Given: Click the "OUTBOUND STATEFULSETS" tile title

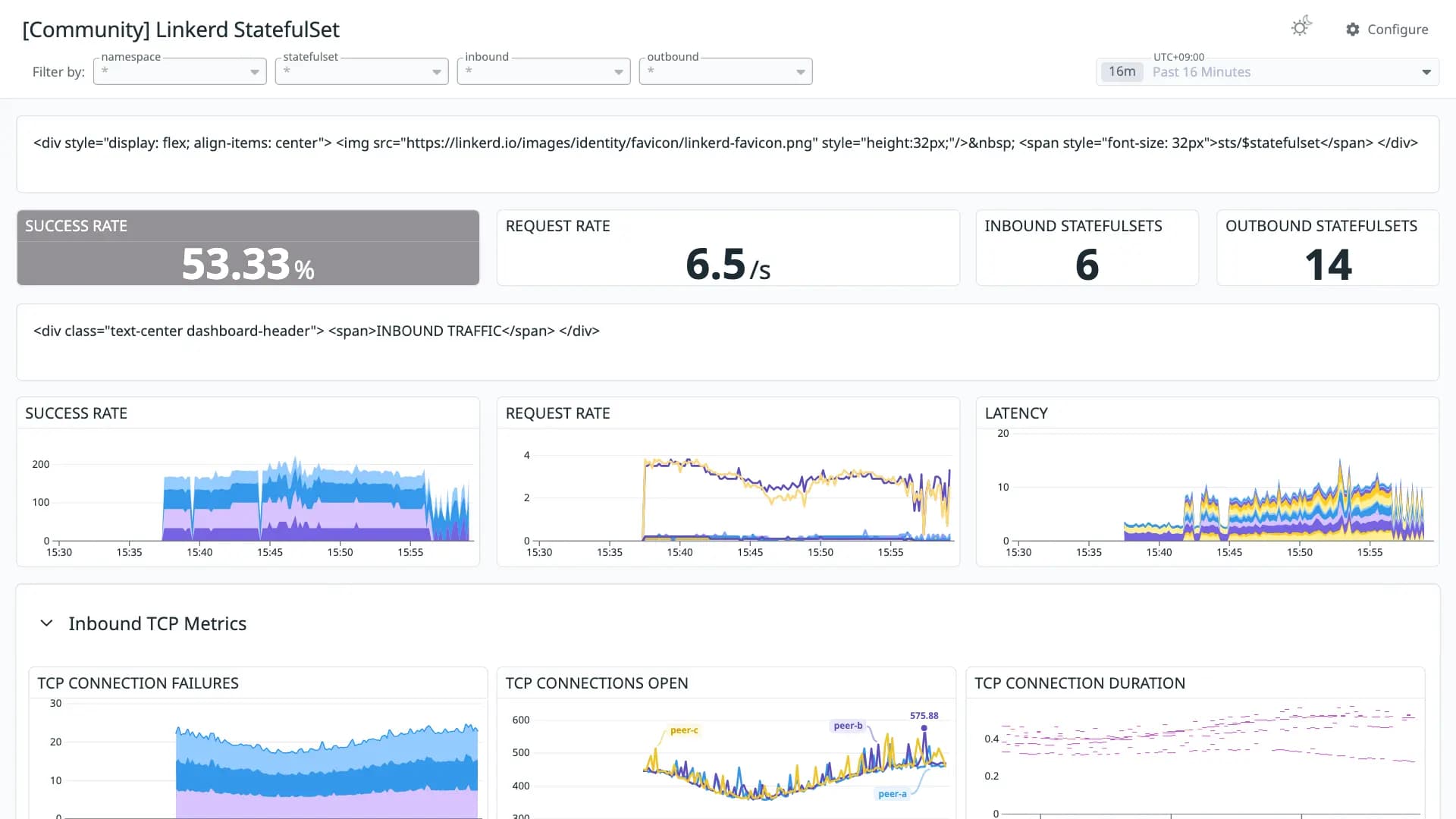Looking at the screenshot, I should [x=1321, y=226].
